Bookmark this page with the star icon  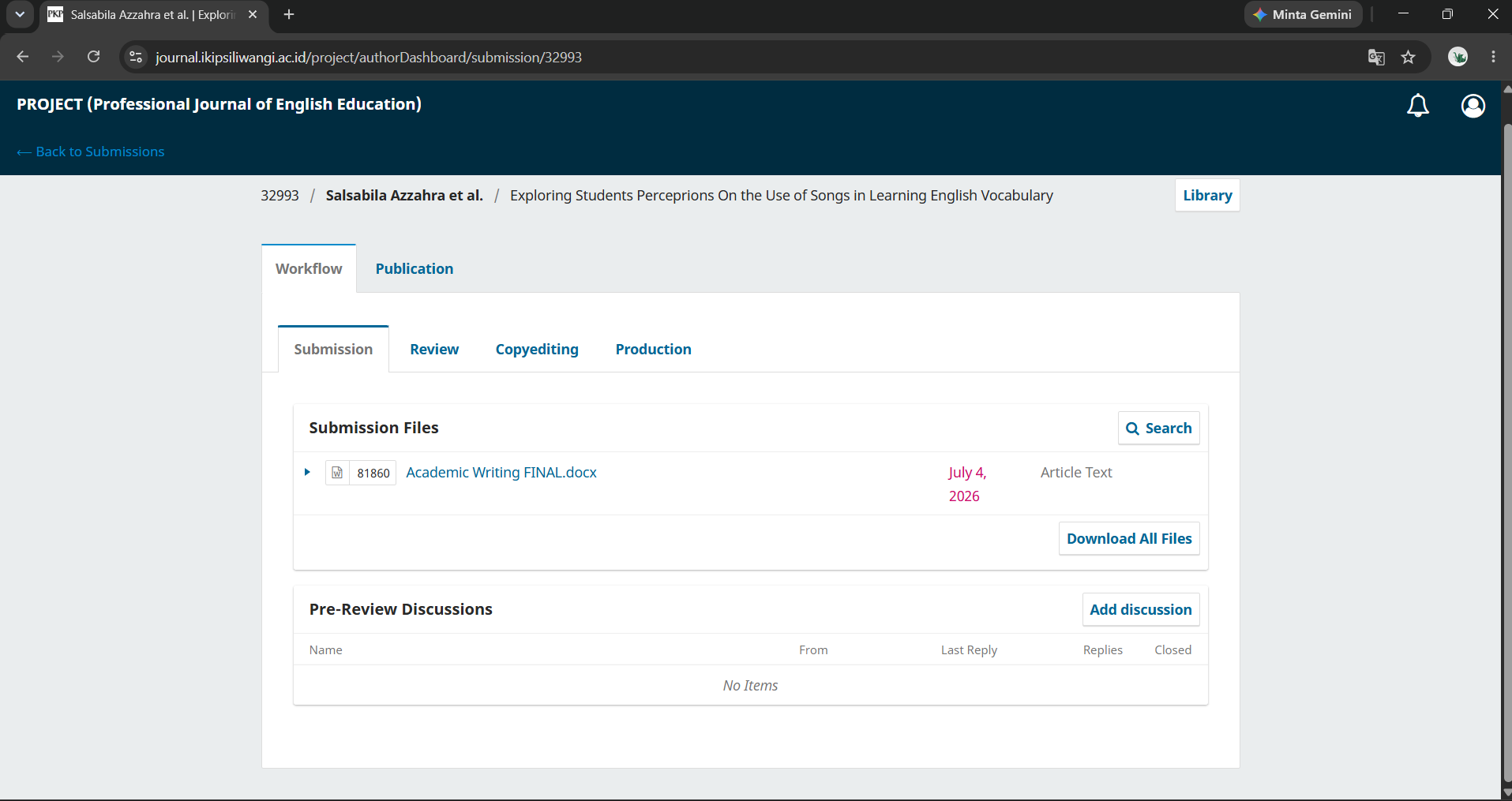(1408, 57)
